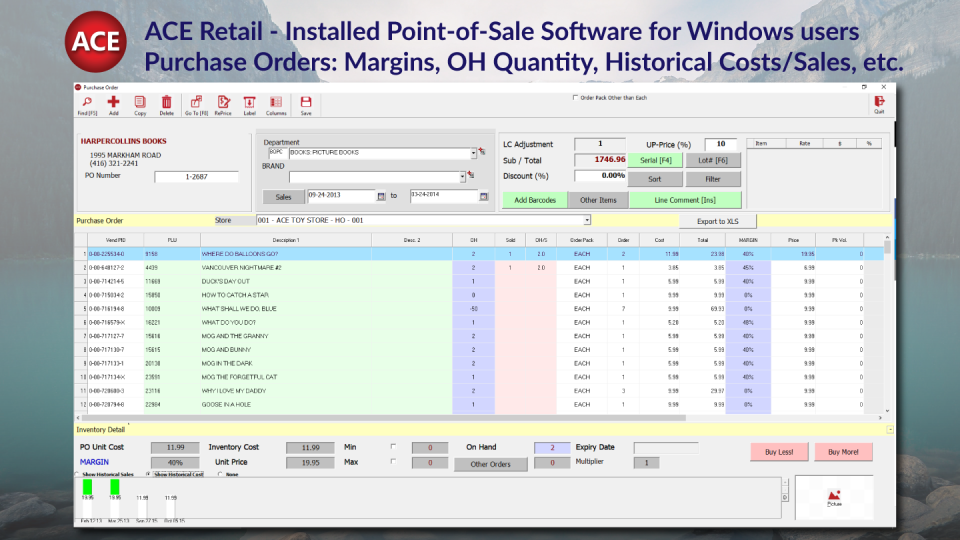Enable the Max checkbox

[x=393, y=461]
